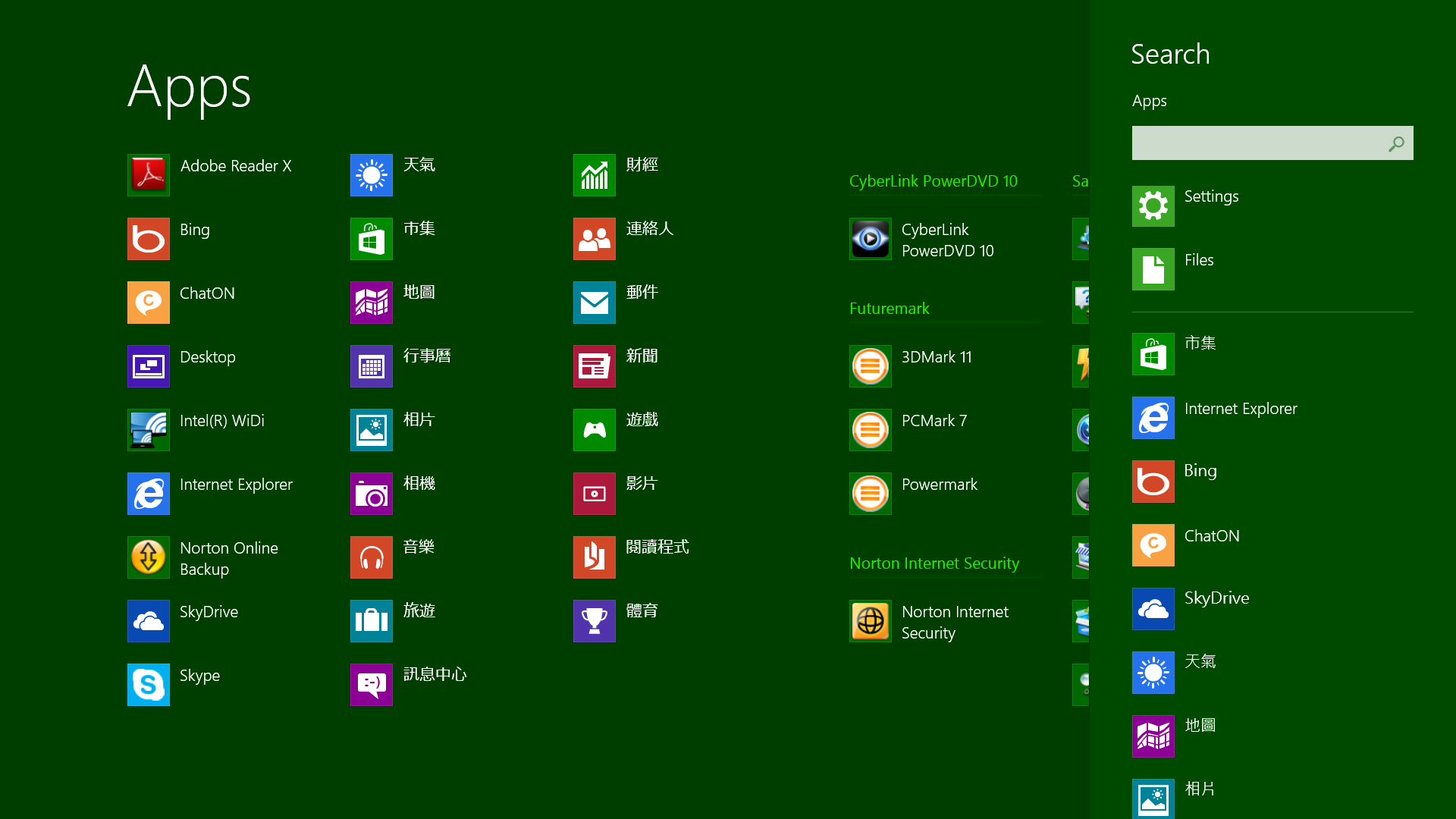The width and height of the screenshot is (1456, 819).
Task: Open 郵件 mail app
Action: [x=594, y=303]
